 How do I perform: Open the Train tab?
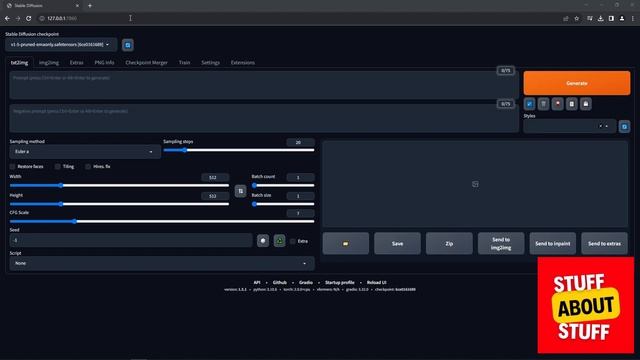pos(184,63)
